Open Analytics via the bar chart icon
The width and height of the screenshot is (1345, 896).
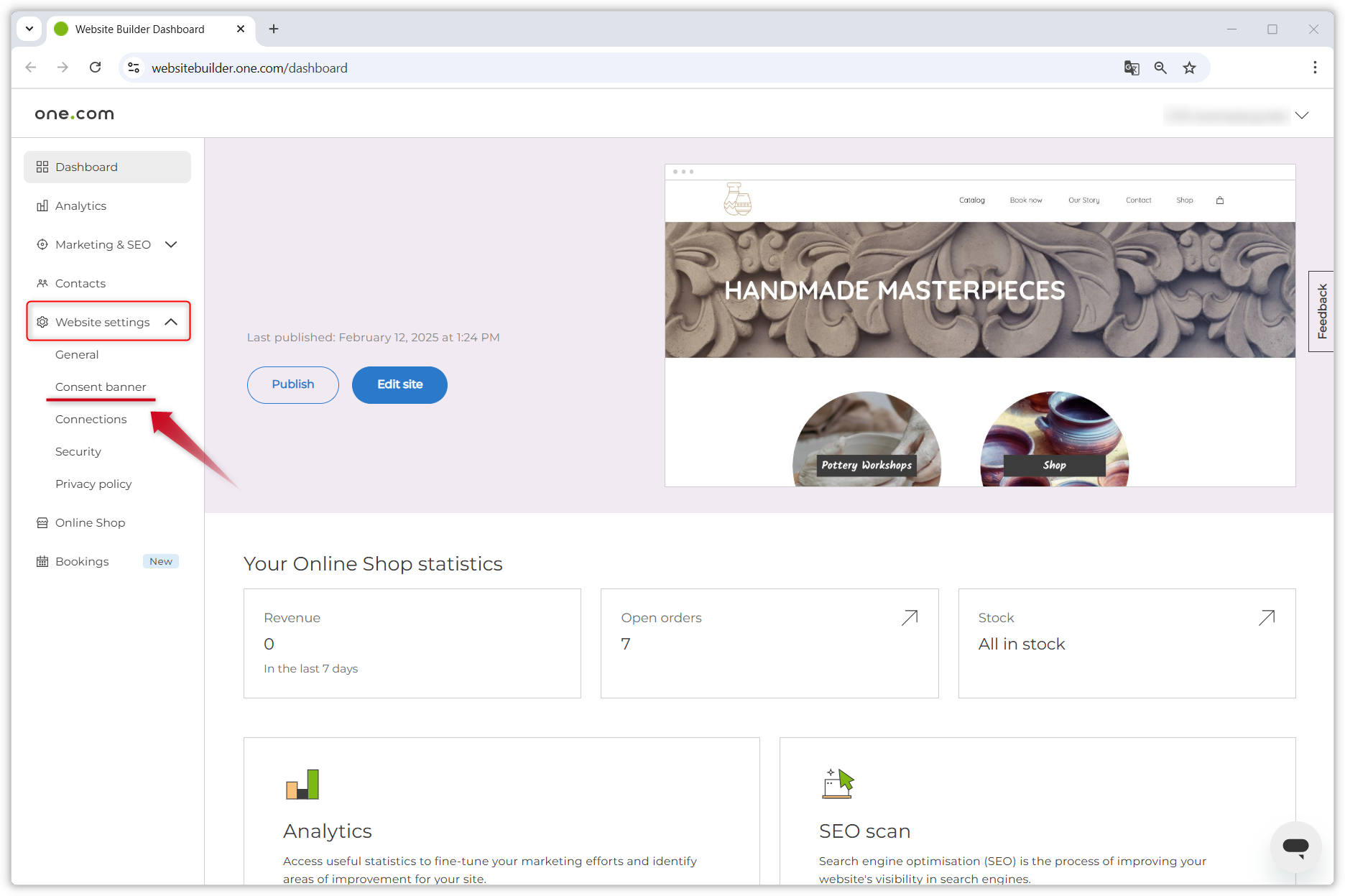pyautogui.click(x=42, y=205)
